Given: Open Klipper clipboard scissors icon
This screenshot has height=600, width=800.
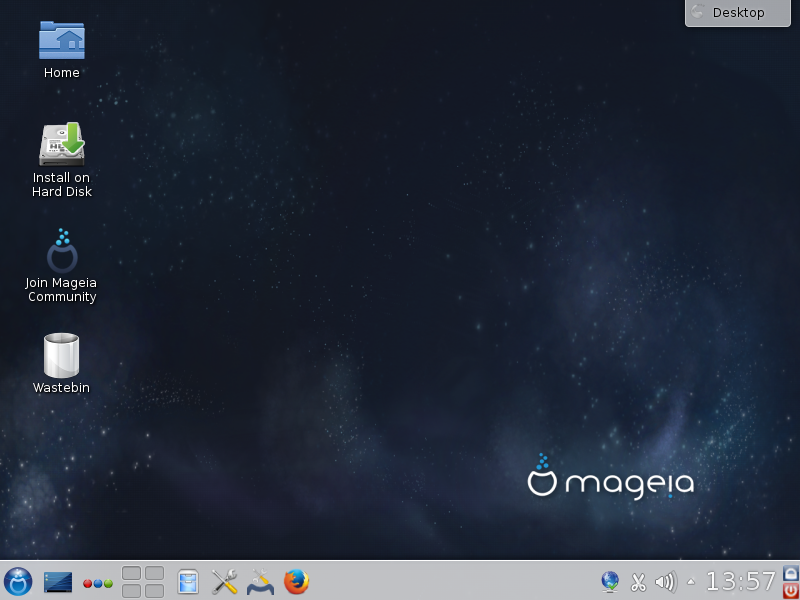Looking at the screenshot, I should click(x=638, y=581).
